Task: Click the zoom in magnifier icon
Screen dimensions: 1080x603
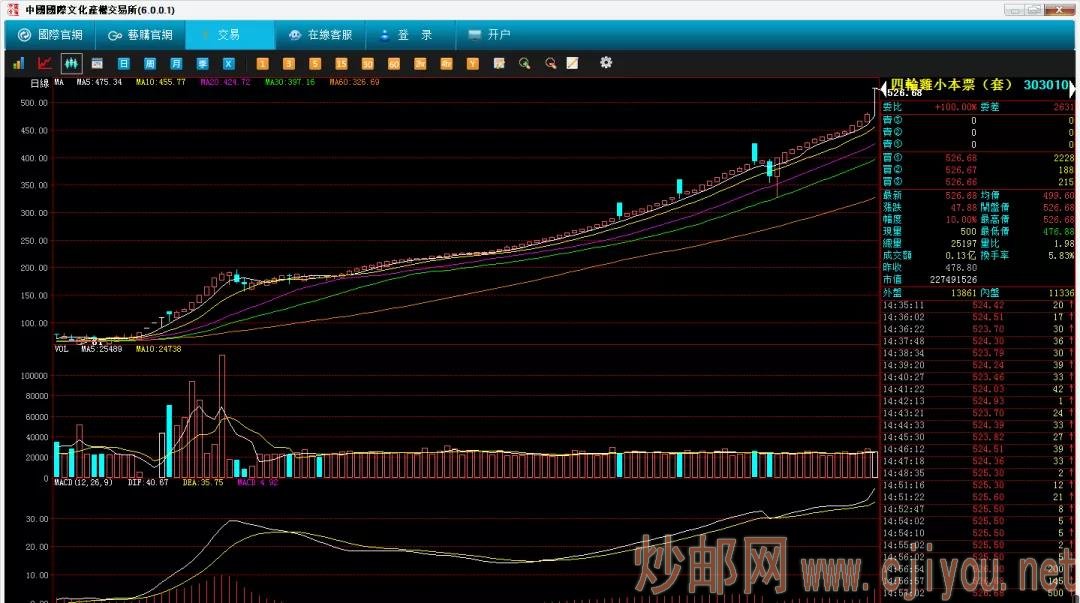Action: point(524,63)
